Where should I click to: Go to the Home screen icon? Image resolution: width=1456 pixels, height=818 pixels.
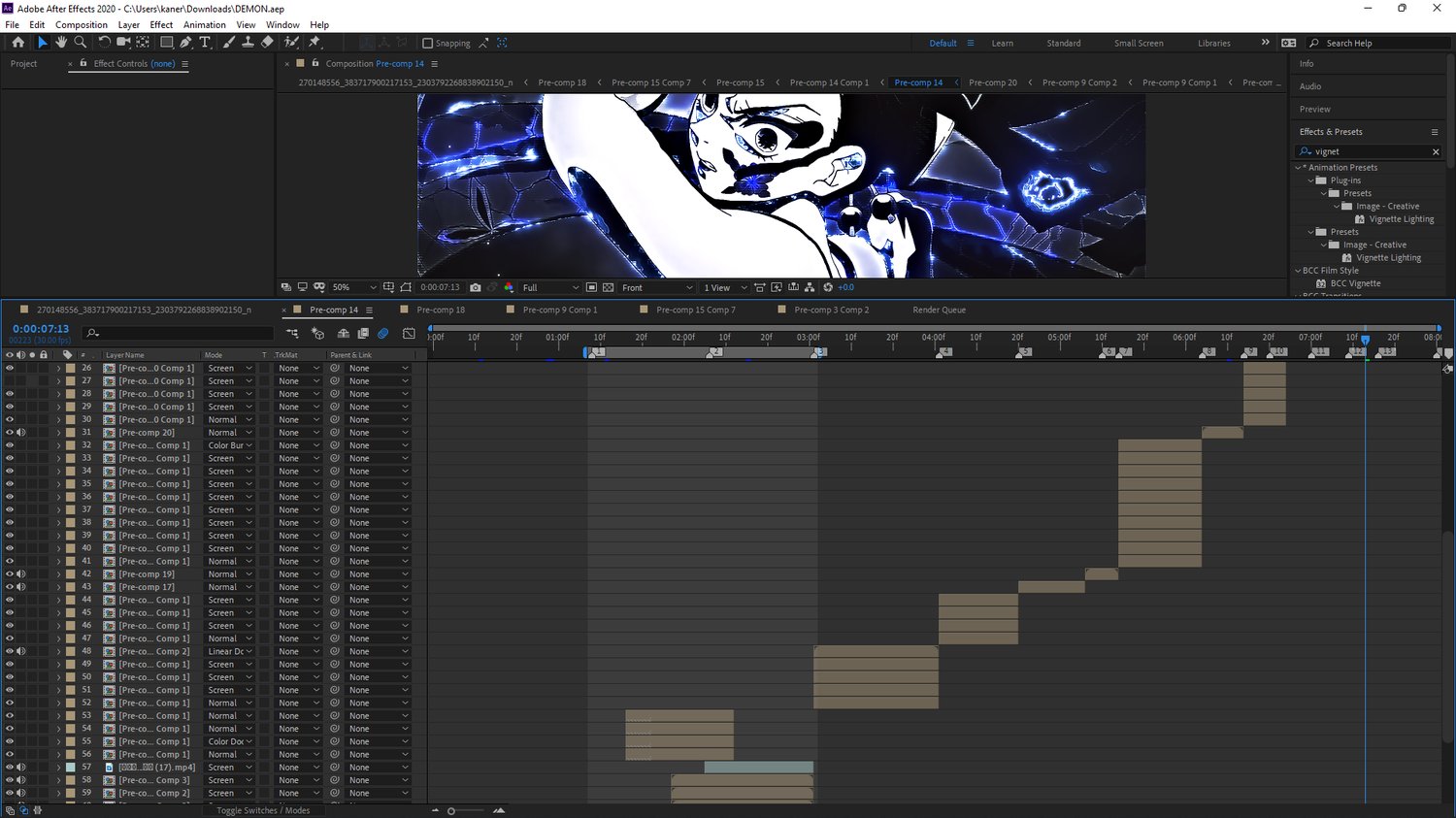17,43
